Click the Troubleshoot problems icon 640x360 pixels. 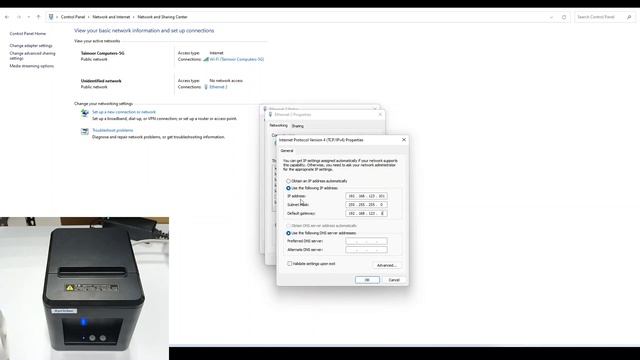(x=84, y=131)
